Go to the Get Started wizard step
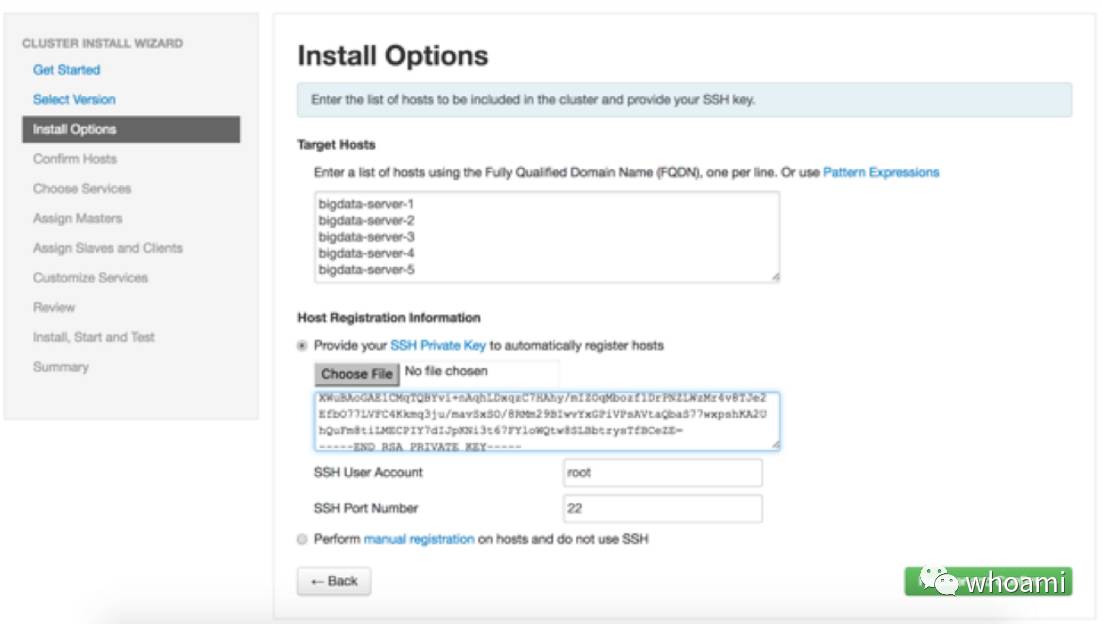This screenshot has height=628, width=1102. (x=66, y=70)
